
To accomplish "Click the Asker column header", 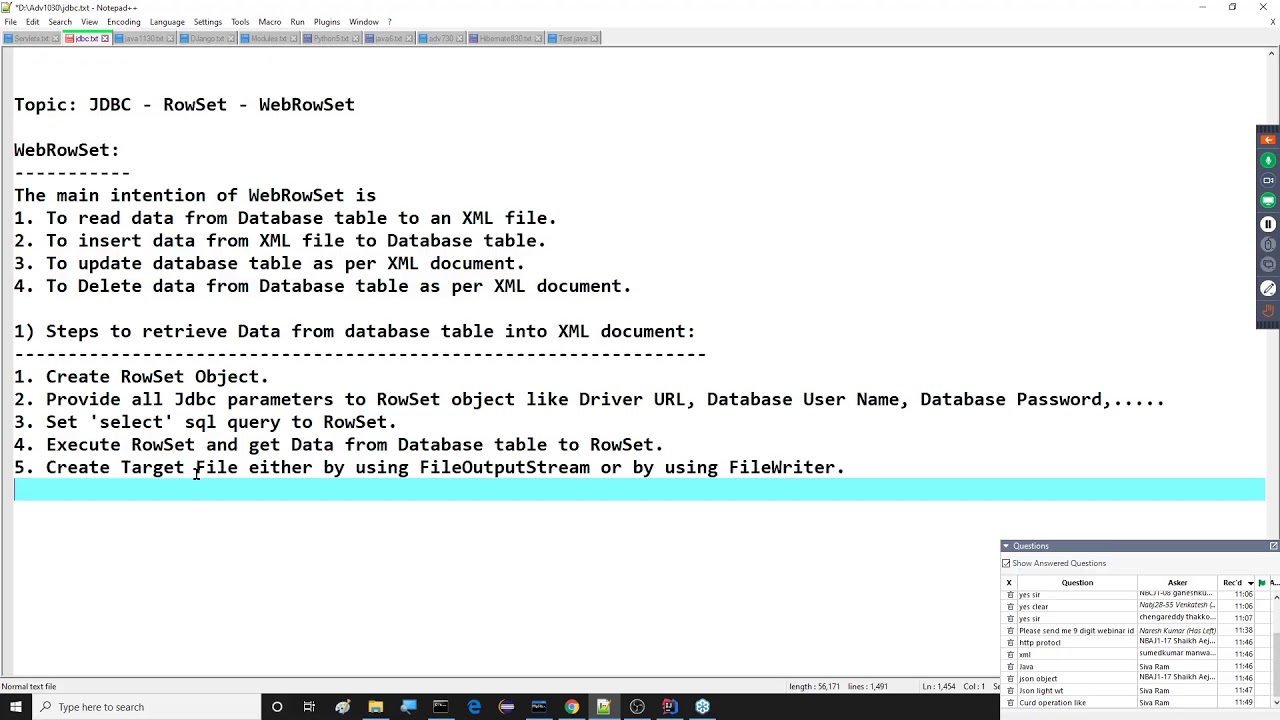I will click(1177, 583).
